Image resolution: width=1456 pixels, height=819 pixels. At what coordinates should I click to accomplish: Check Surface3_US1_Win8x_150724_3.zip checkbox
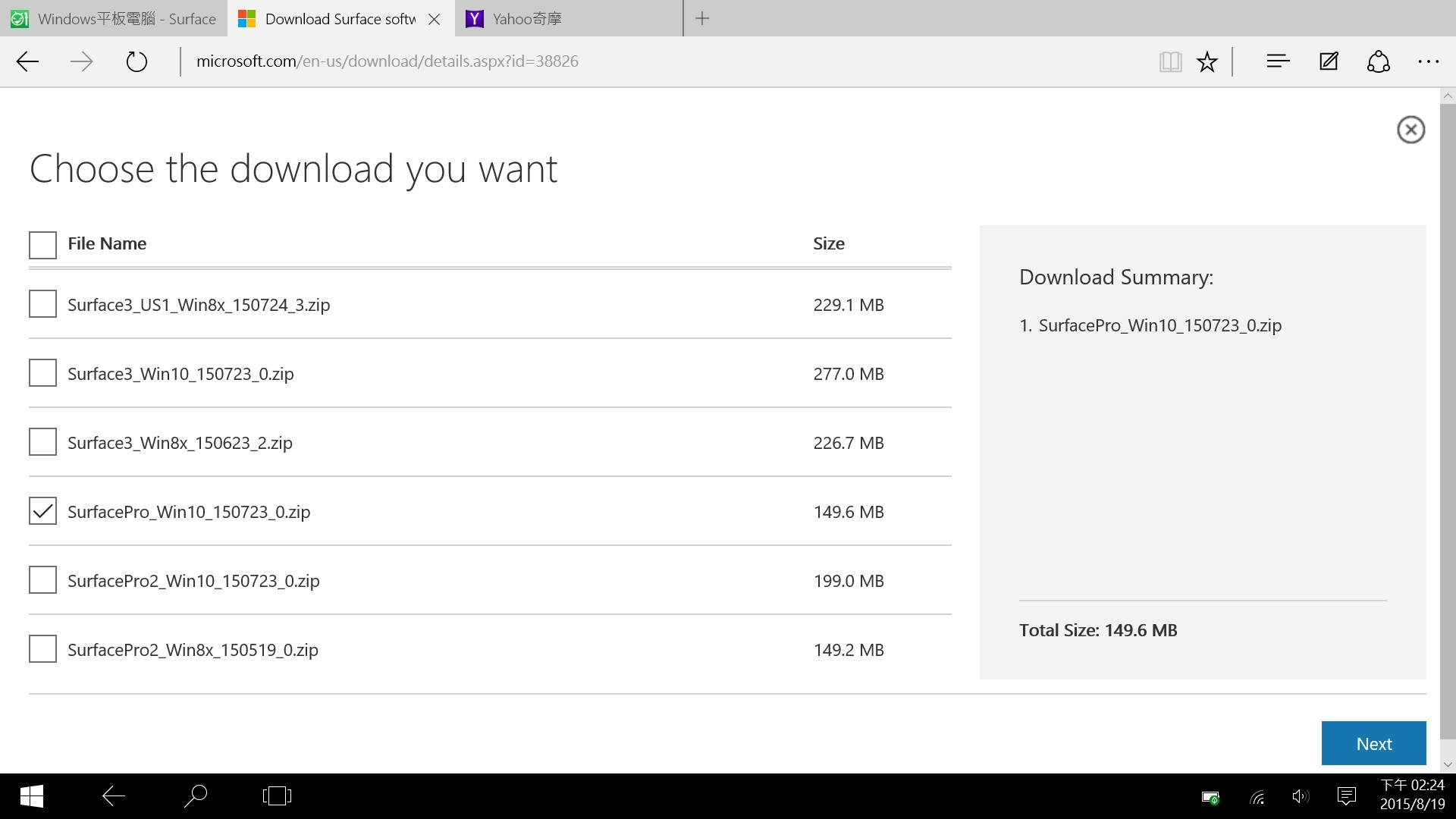coord(42,304)
